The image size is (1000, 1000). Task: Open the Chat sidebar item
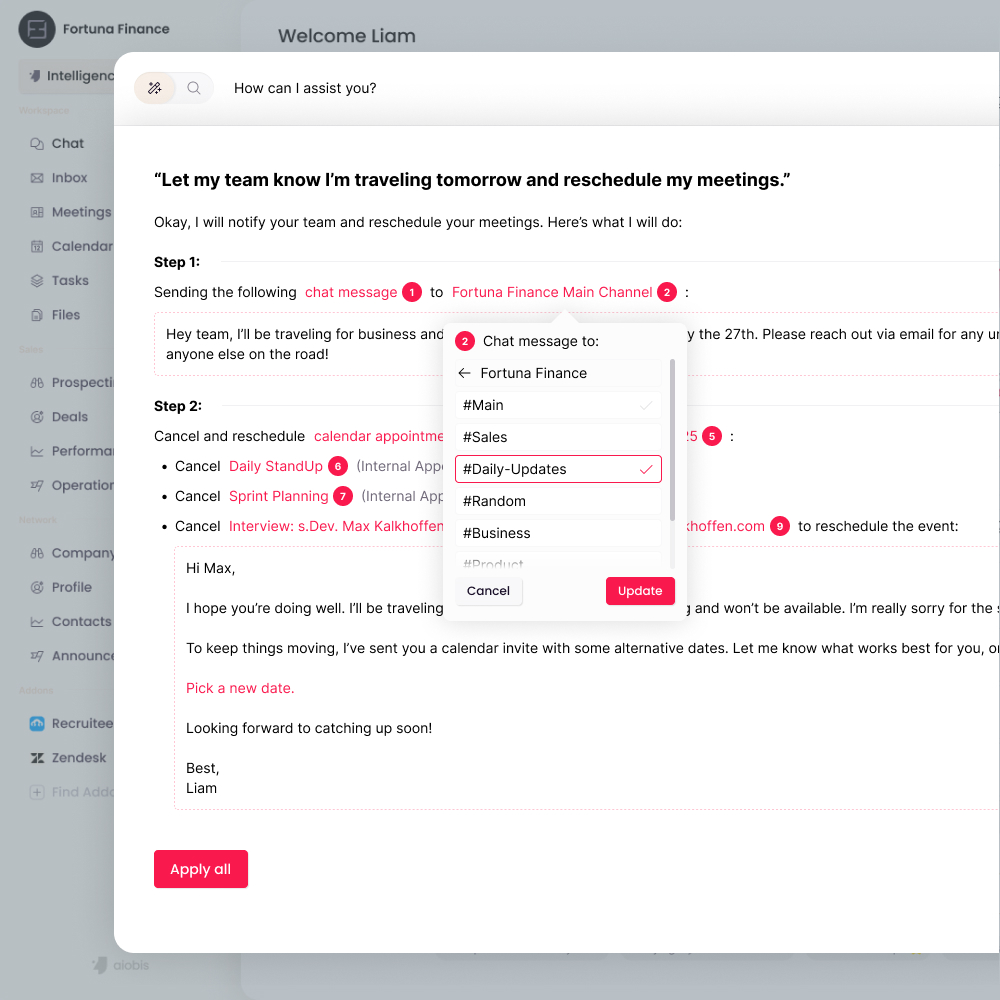pyautogui.click(x=66, y=143)
